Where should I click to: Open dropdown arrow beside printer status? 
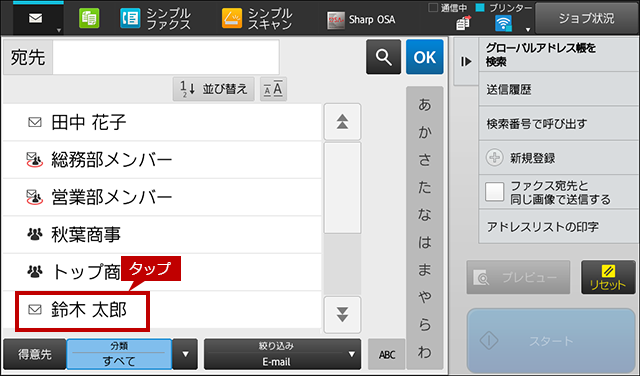pyautogui.click(x=528, y=29)
